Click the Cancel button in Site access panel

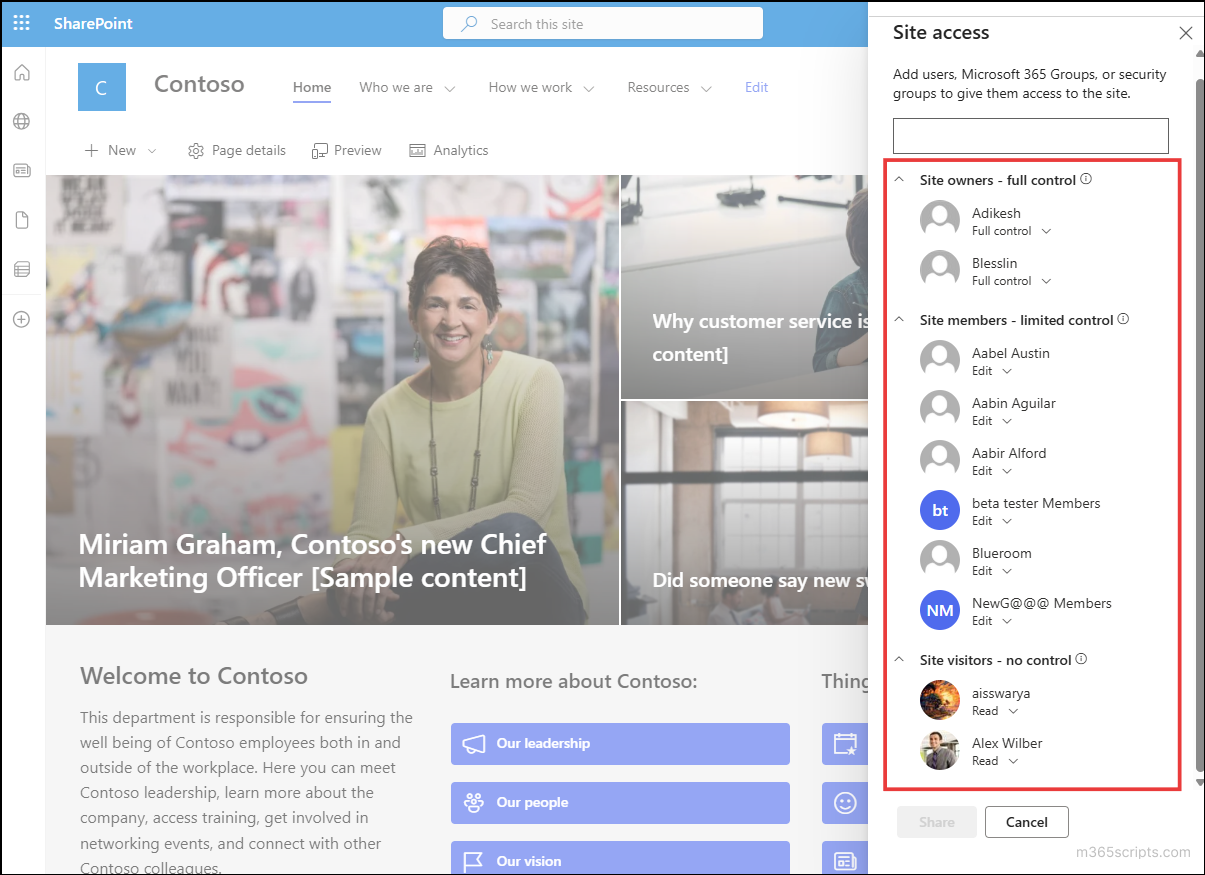click(1026, 821)
